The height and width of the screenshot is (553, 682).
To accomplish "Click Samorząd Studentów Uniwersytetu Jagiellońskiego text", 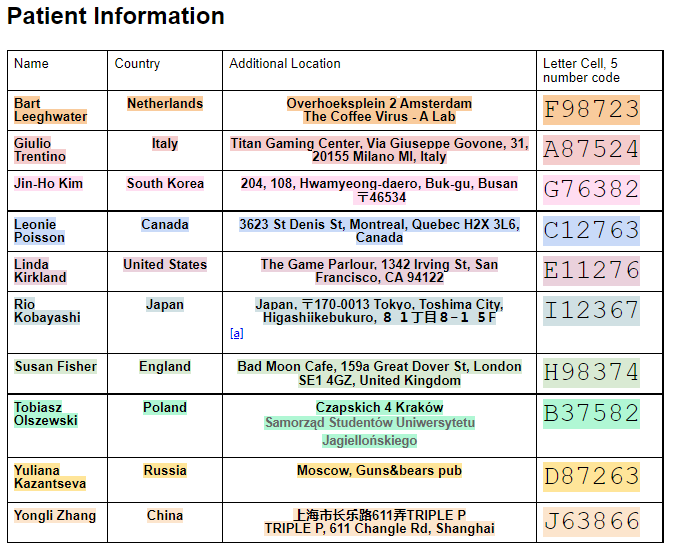I will coord(369,431).
